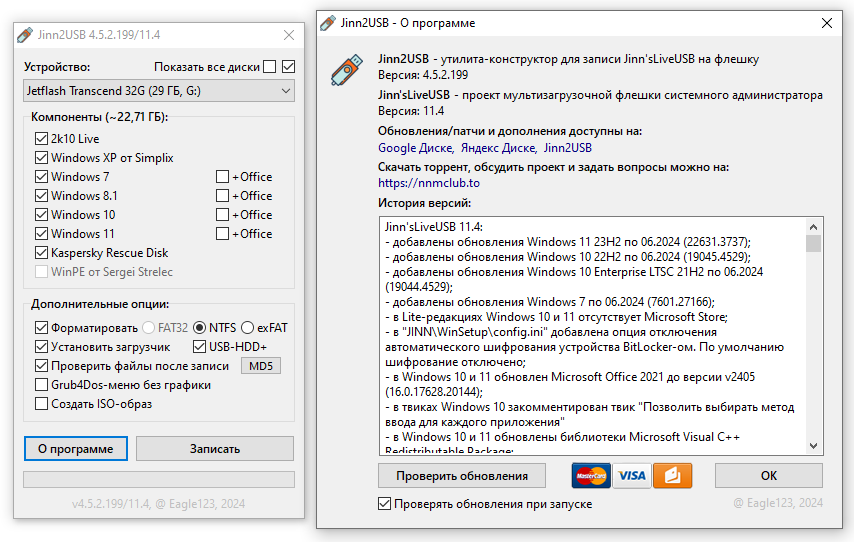
Task: Toggle the Форматировать checkbox
Action: tap(41, 327)
